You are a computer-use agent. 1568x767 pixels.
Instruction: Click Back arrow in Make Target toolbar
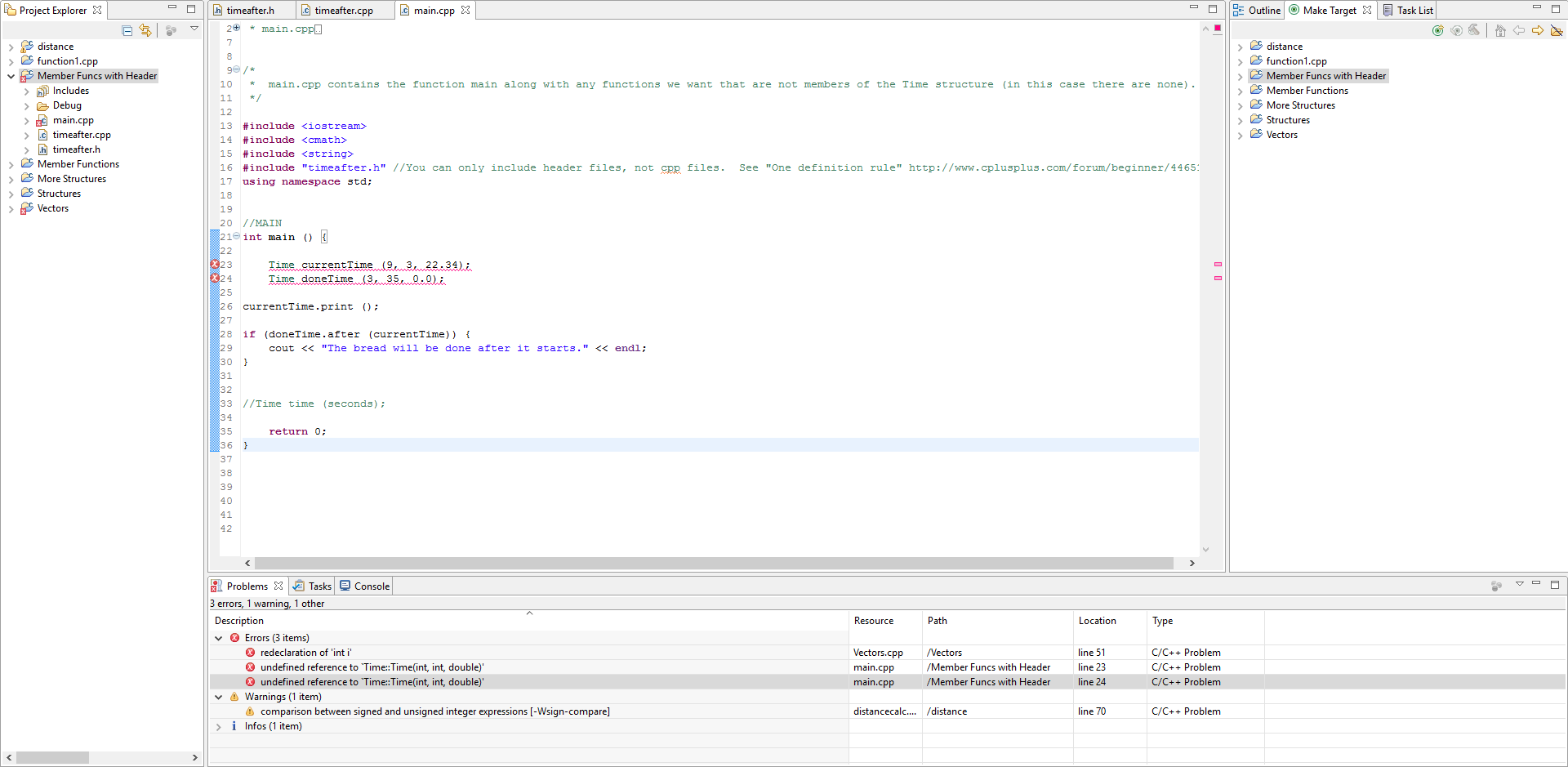[x=1519, y=30]
